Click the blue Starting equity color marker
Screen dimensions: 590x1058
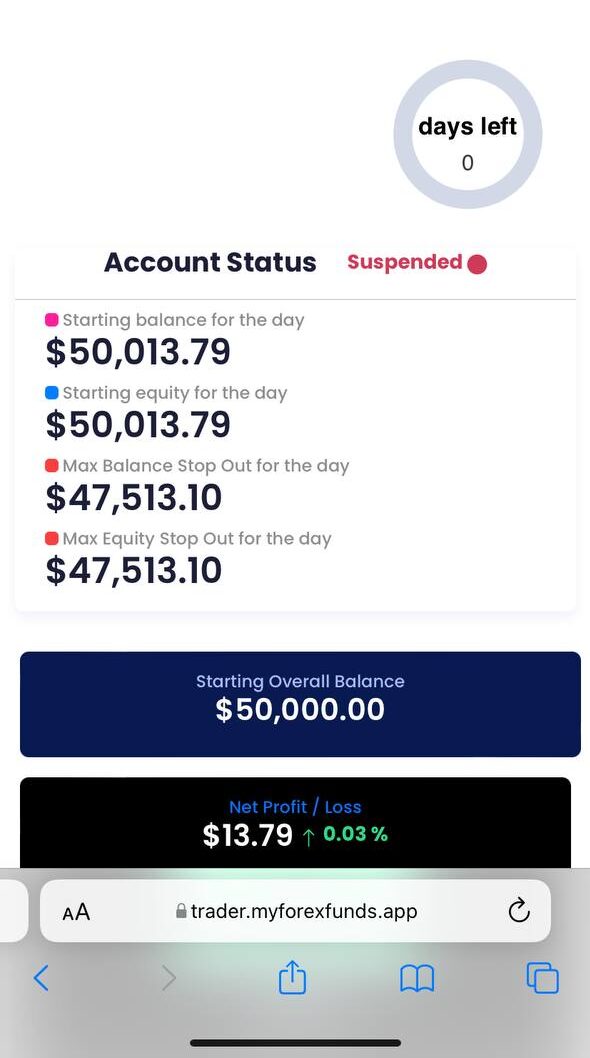(51, 393)
